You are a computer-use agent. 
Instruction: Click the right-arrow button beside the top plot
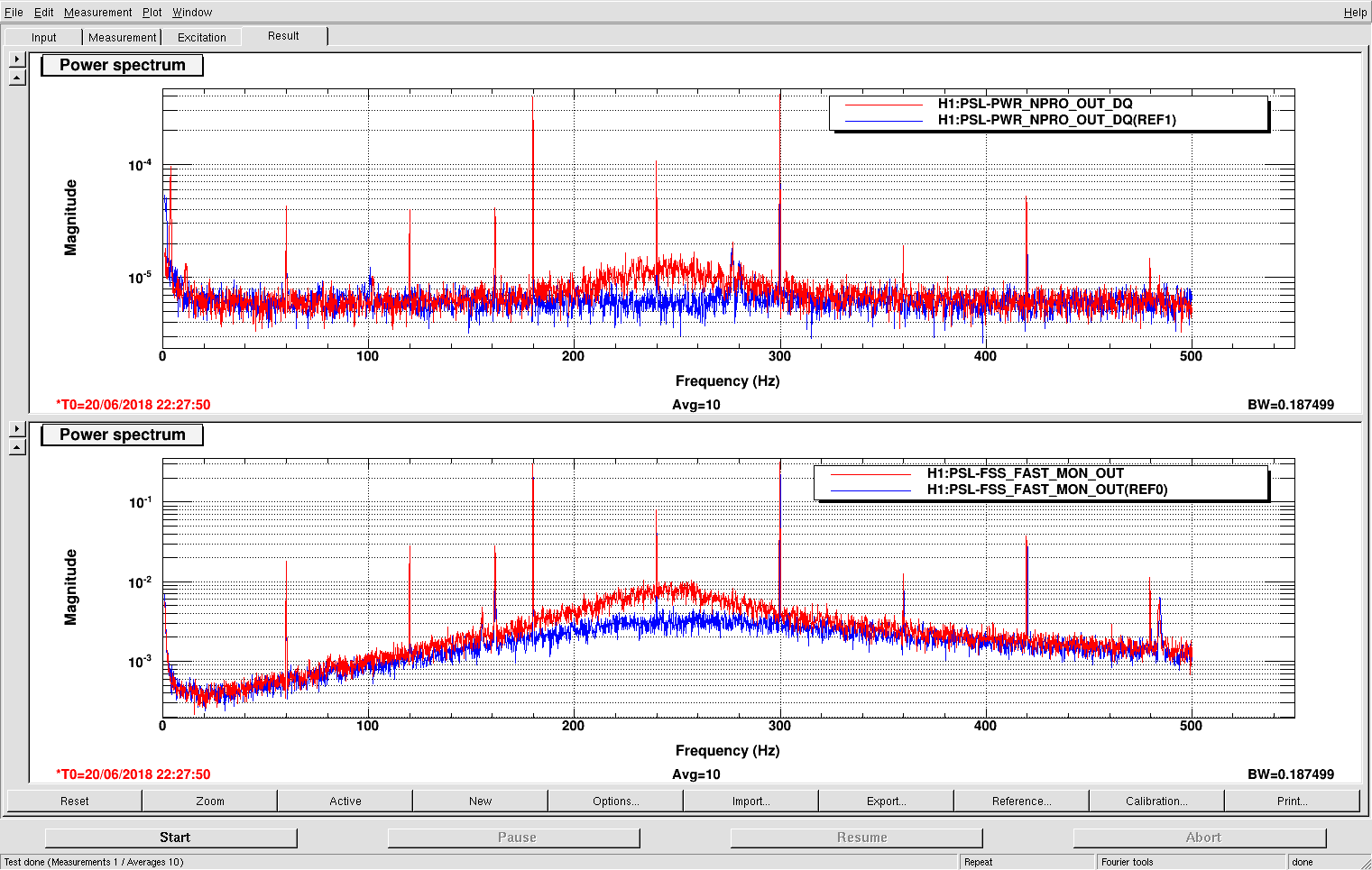point(16,60)
